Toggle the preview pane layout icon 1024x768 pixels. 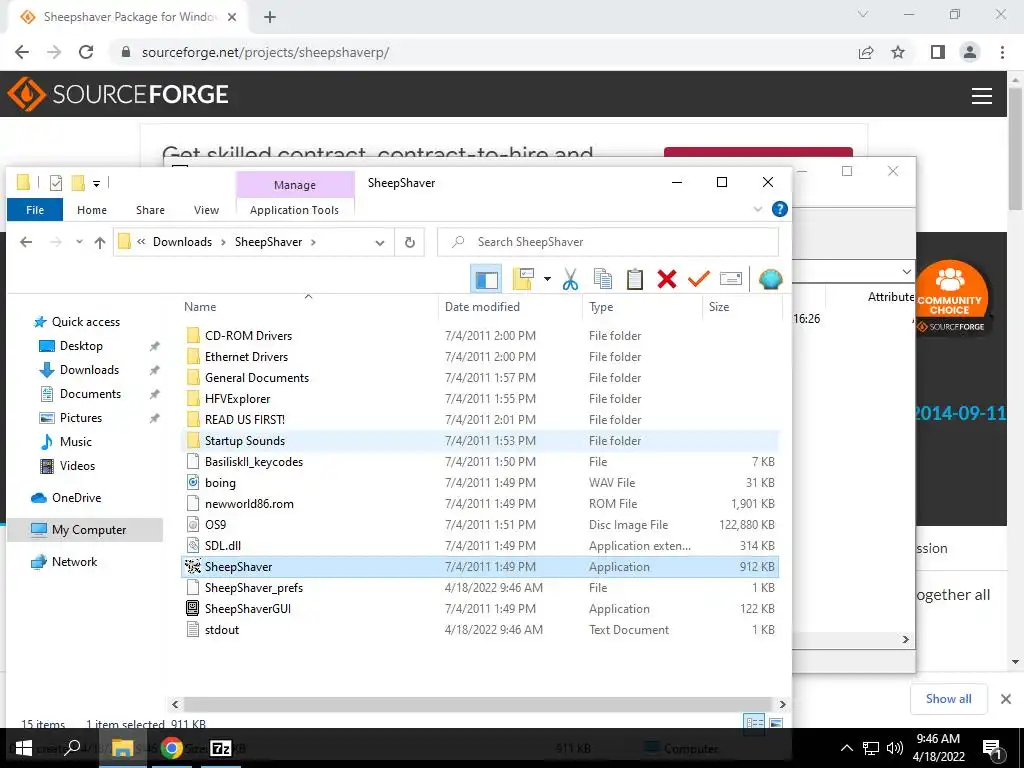click(x=486, y=279)
